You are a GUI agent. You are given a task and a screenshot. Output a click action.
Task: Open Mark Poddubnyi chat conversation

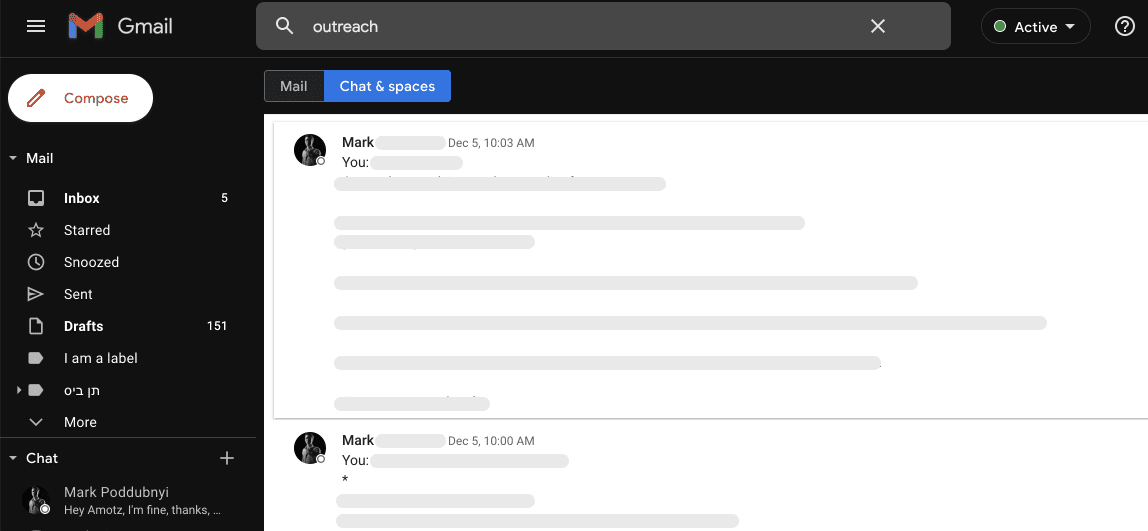130,500
